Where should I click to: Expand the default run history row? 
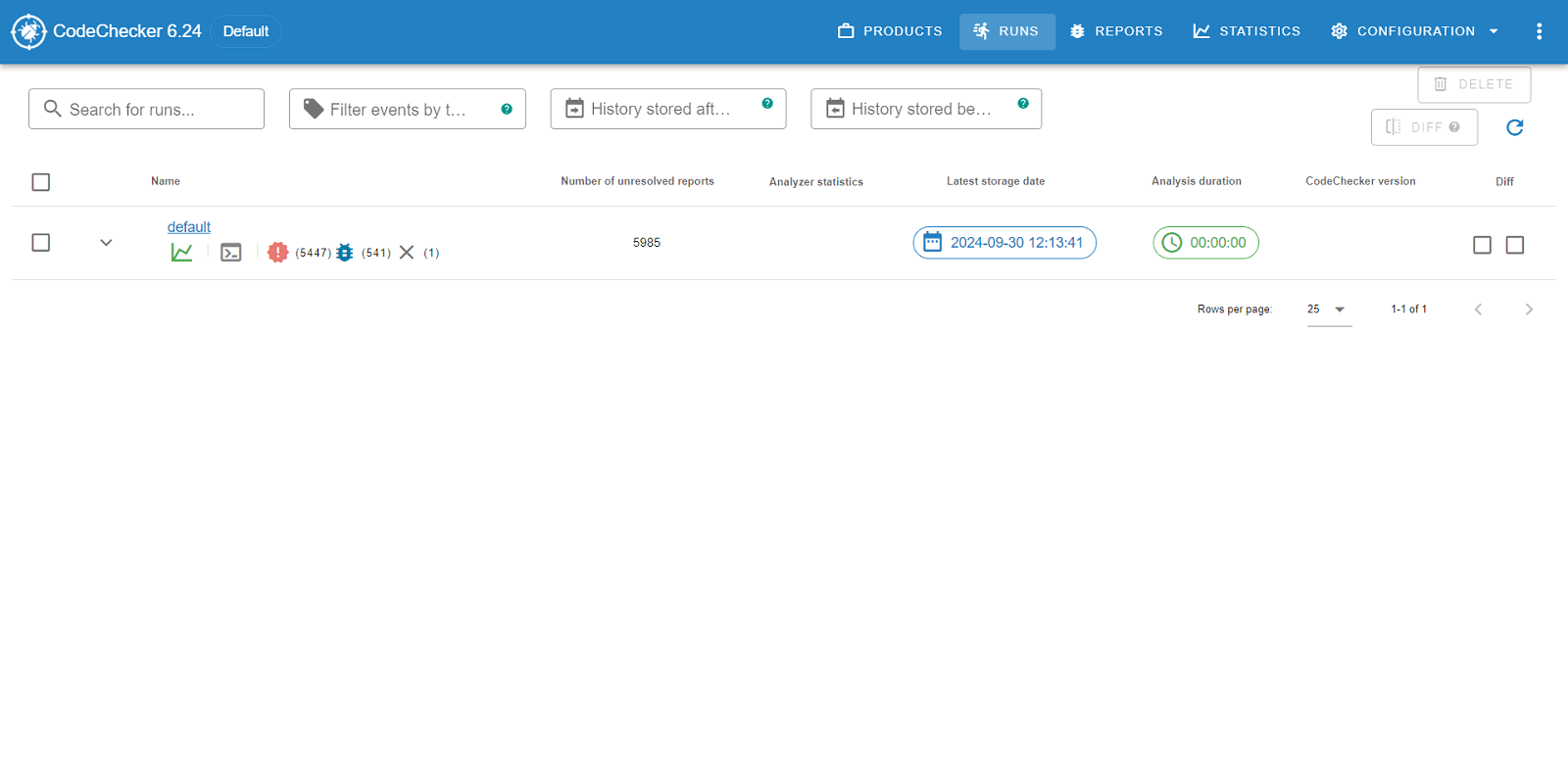106,243
